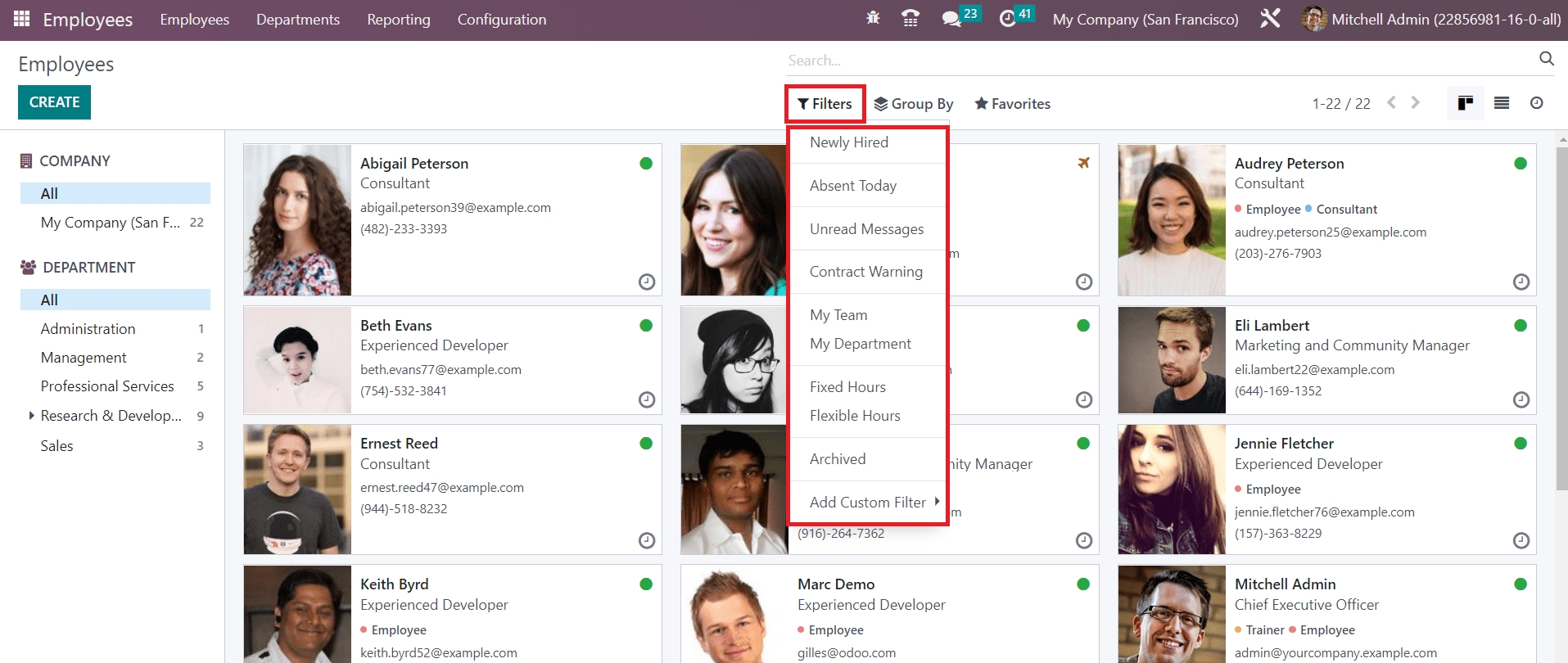Click the CREATE button

point(54,102)
